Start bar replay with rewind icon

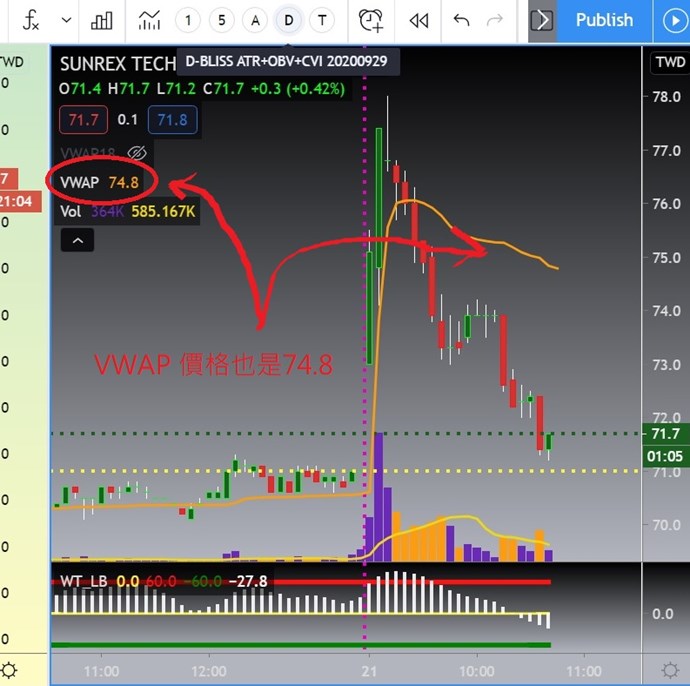418,20
